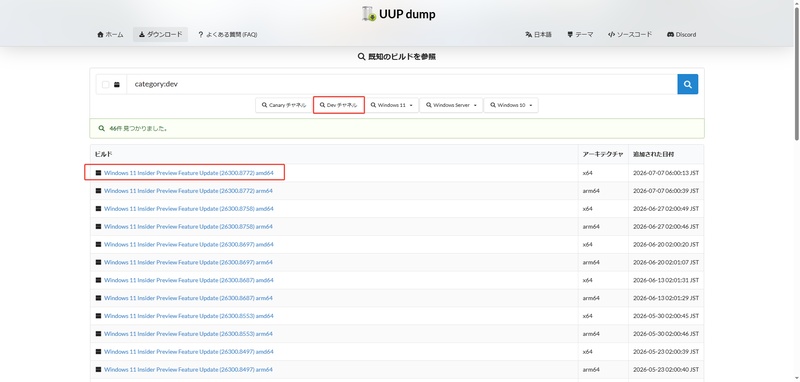Open build 26300.8697 amd64 link
The width and height of the screenshot is (800, 382).
188,244
